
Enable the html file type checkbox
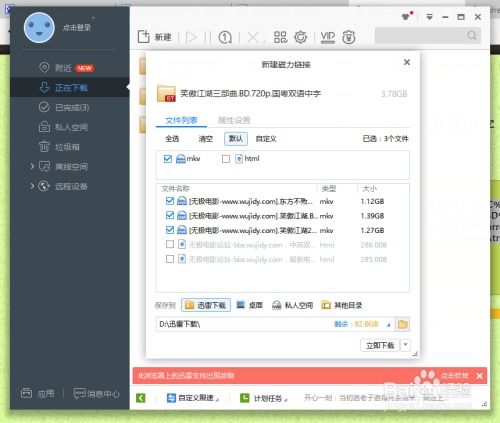(226, 159)
